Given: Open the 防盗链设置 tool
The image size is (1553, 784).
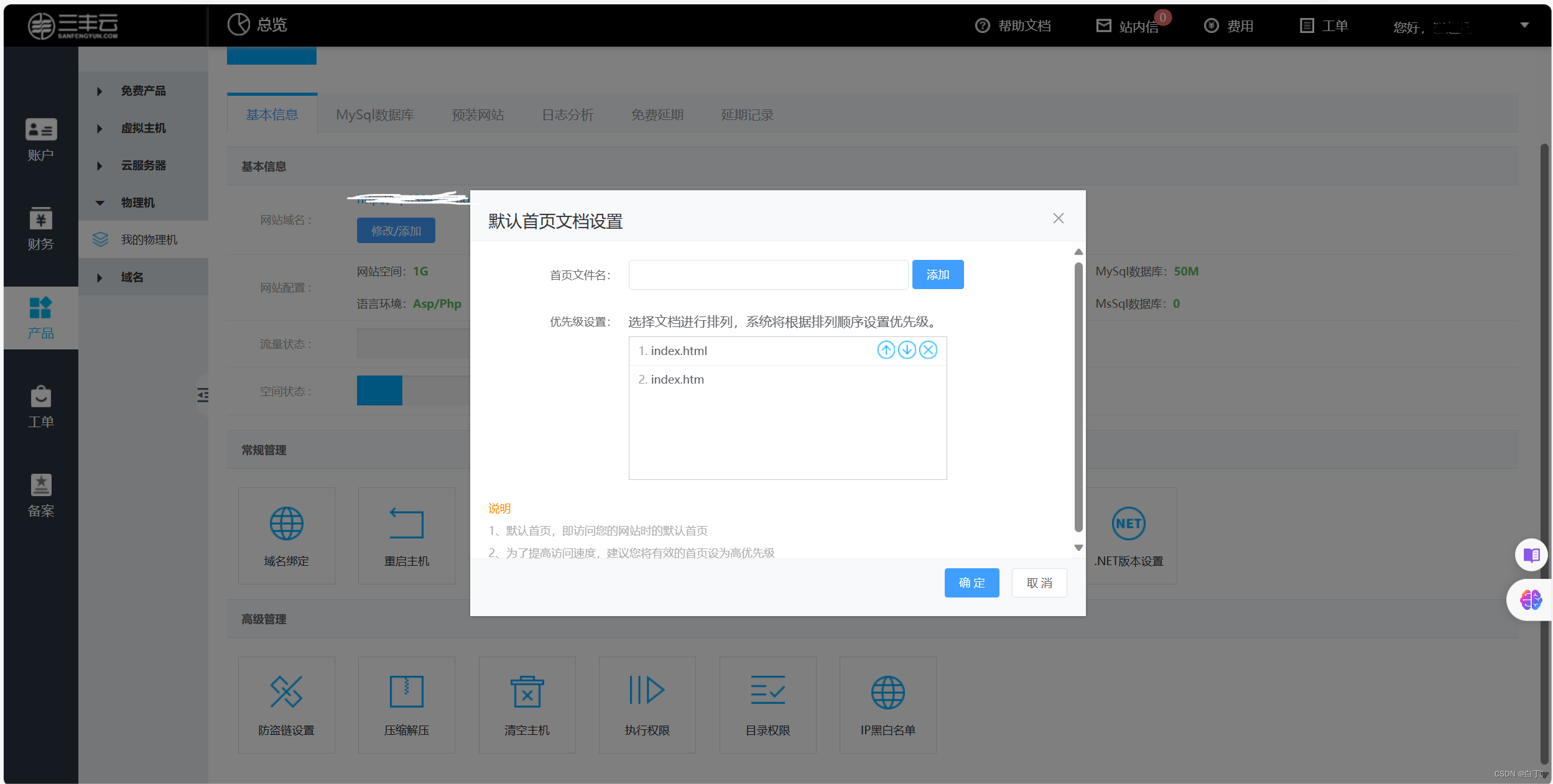Looking at the screenshot, I should (286, 705).
